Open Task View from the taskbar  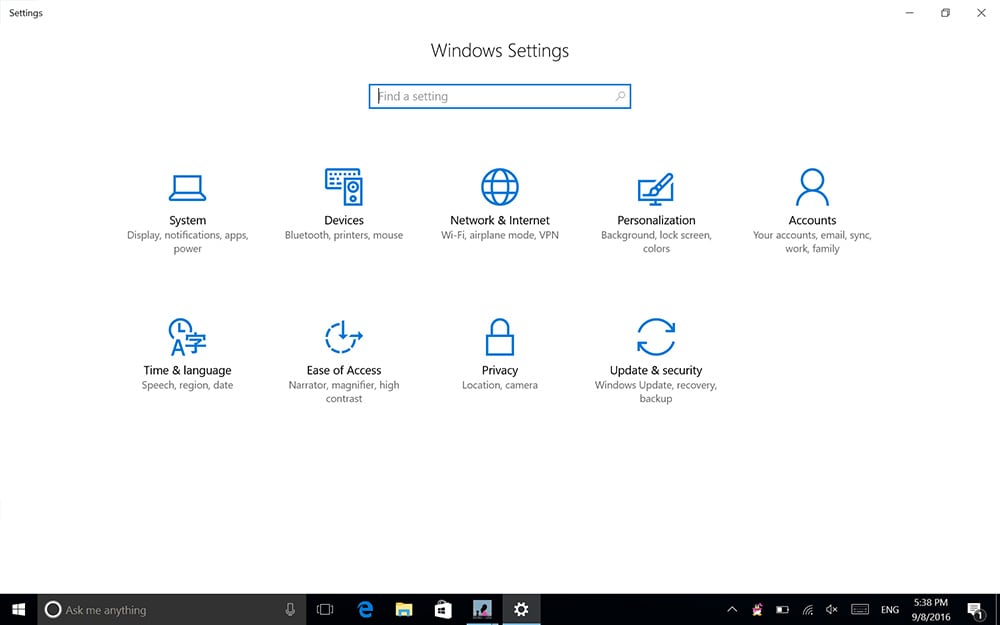click(325, 609)
